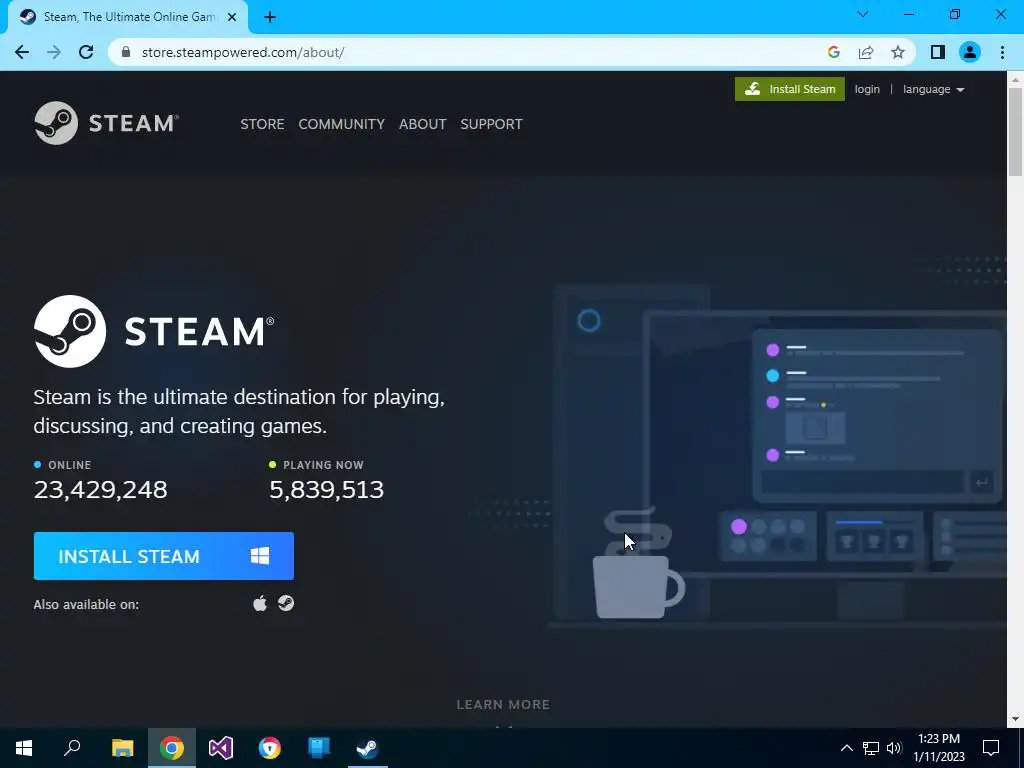Open the tab search chevron
1024x768 pixels.
863,14
